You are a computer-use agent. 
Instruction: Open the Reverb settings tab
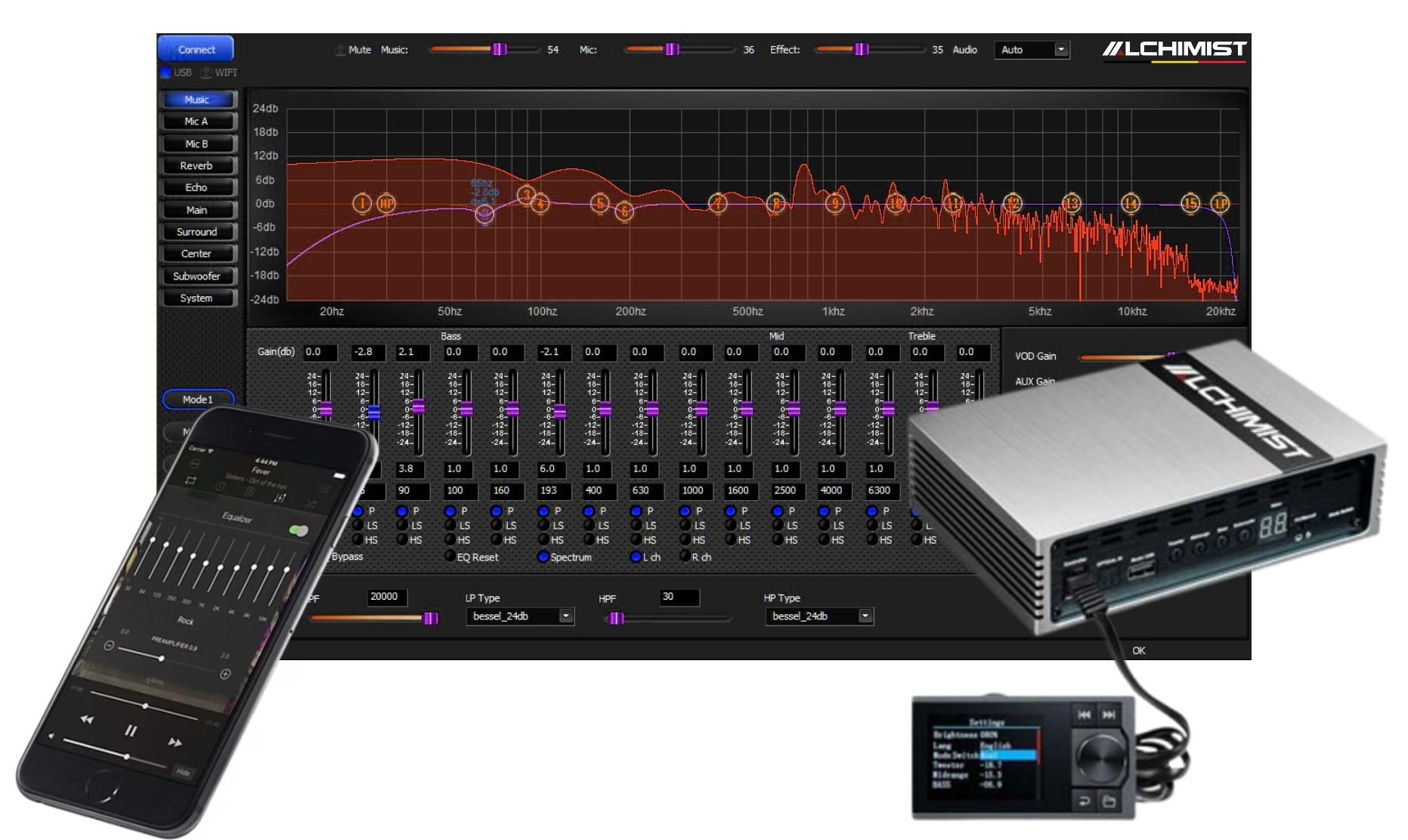[198, 165]
